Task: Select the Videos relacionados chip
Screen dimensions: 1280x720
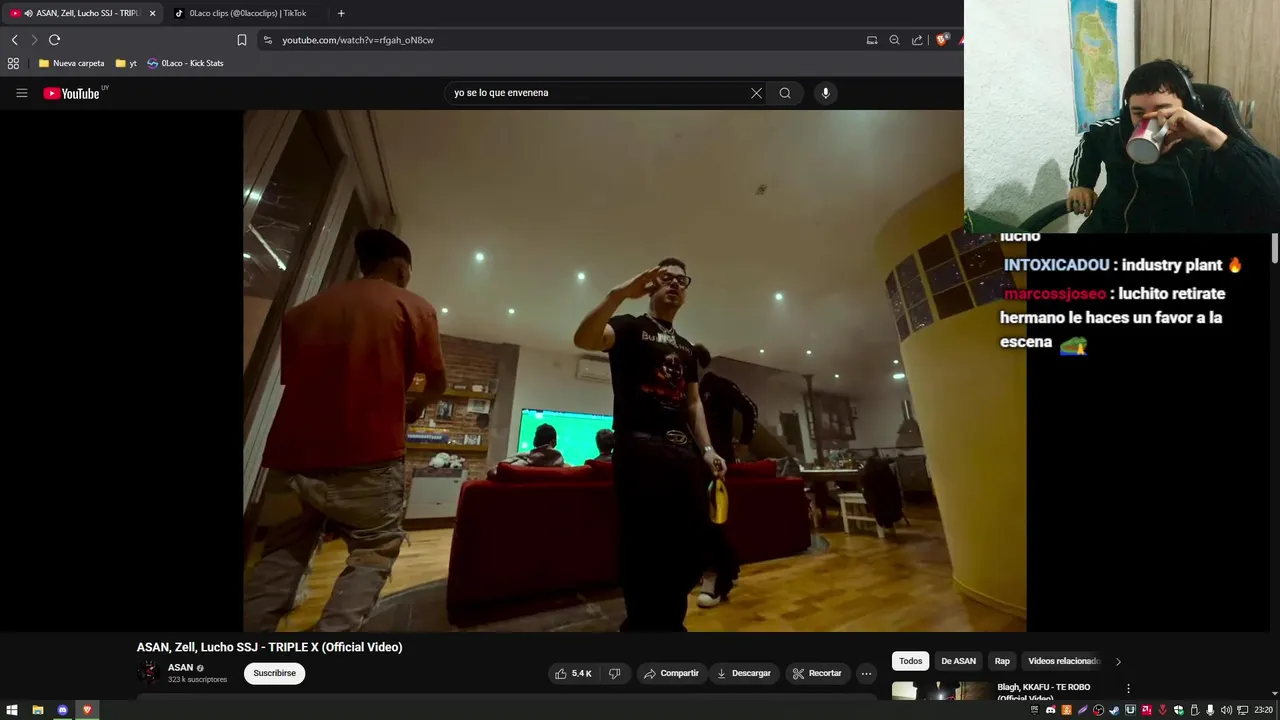Action: 1063,661
